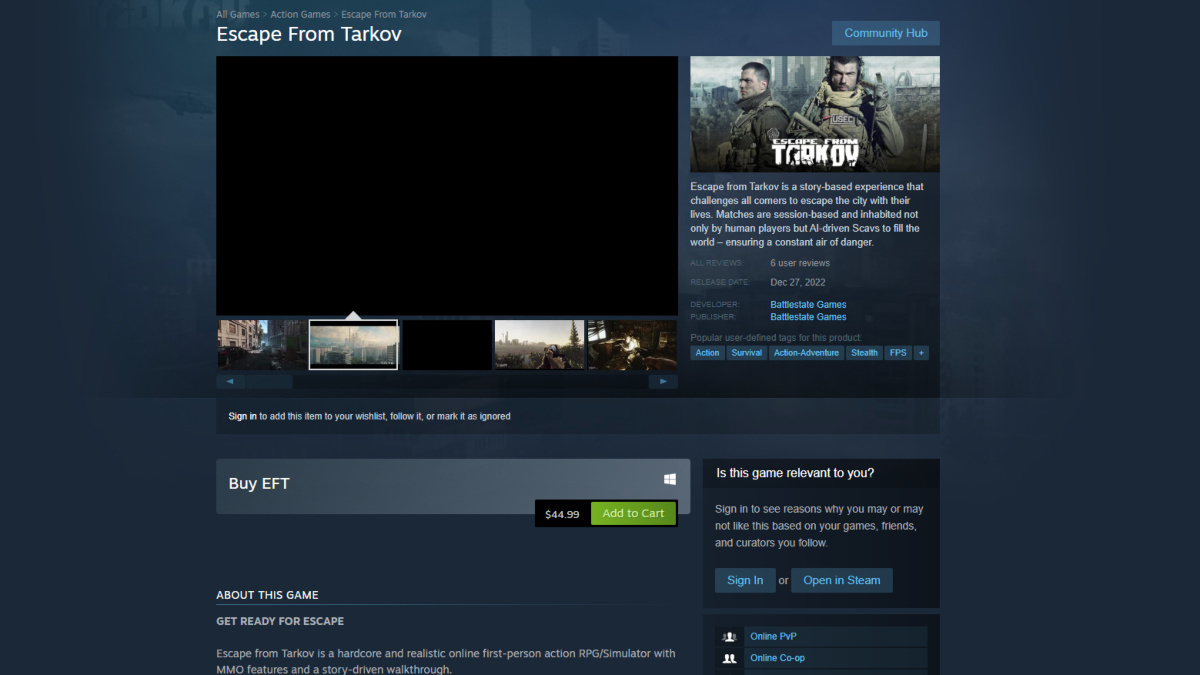Select the fifth indoor screenshot thumbnail

(x=632, y=345)
